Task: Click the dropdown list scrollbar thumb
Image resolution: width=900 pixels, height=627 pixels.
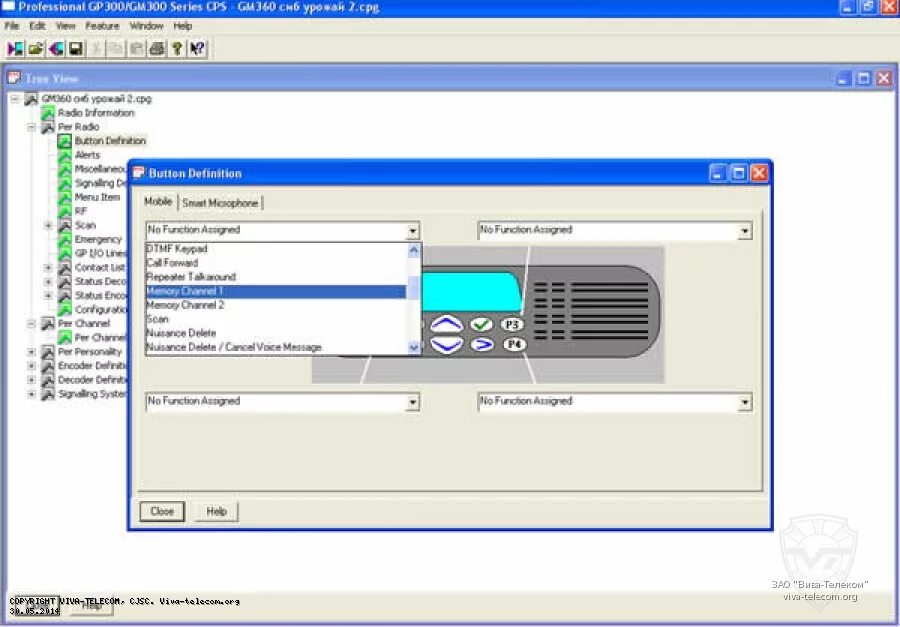Action: tap(414, 288)
